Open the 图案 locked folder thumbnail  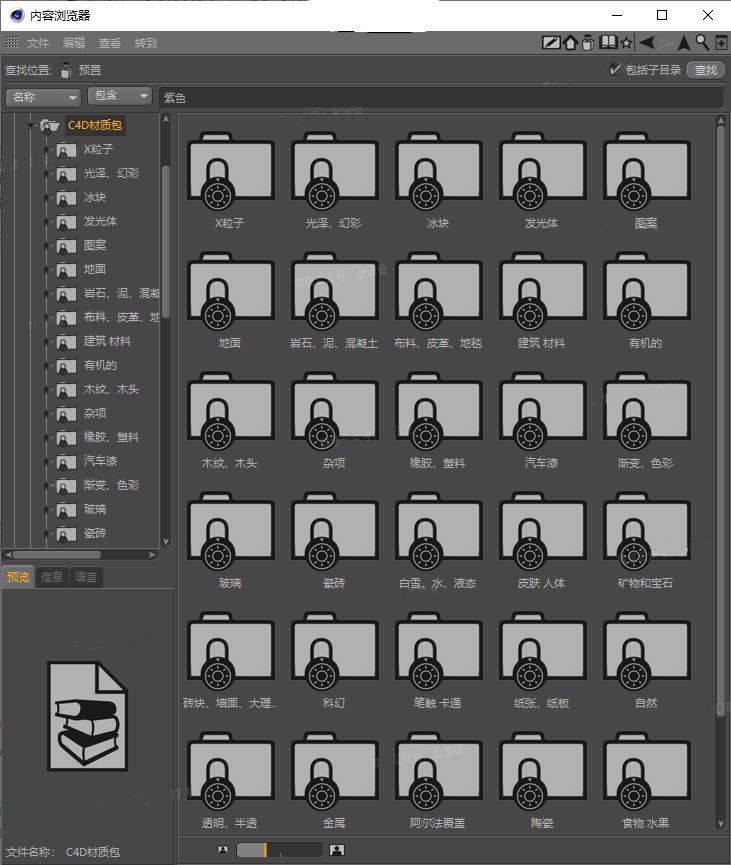coord(647,171)
